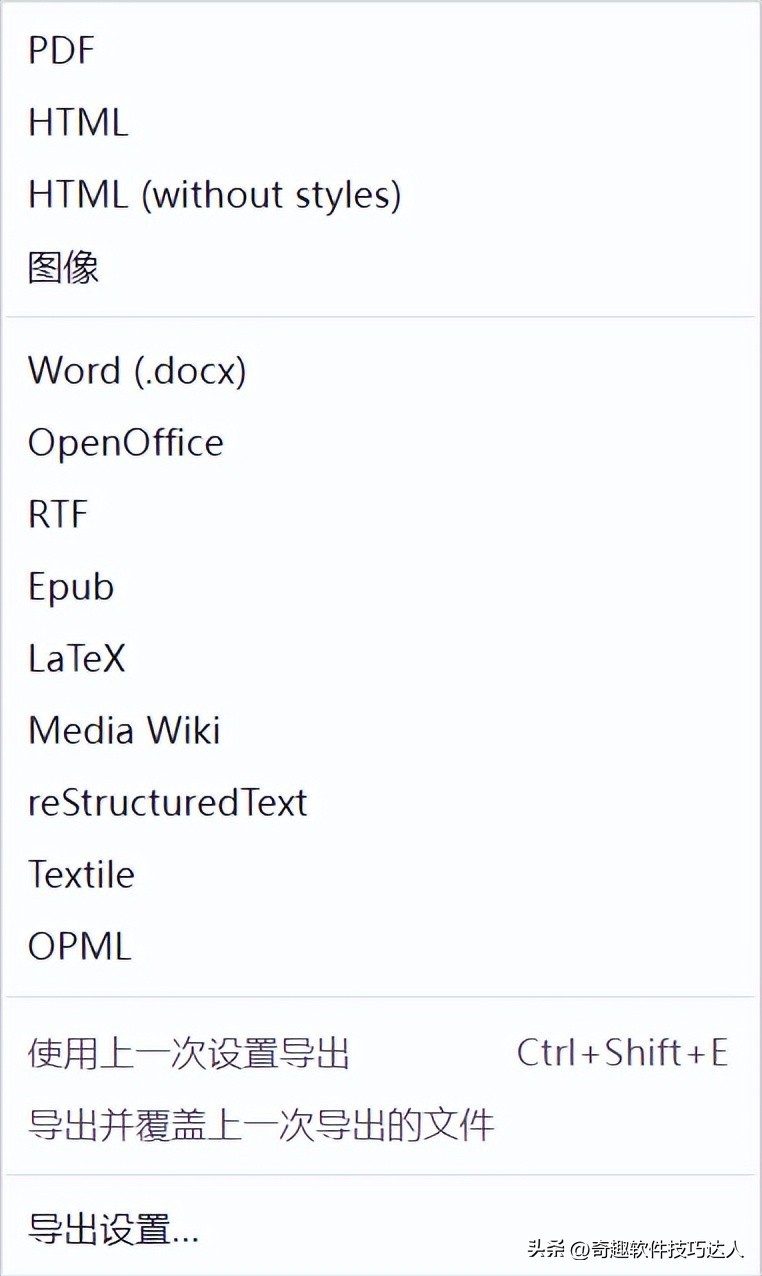762x1276 pixels.
Task: Pick the OpenOffice export format
Action: tap(125, 443)
